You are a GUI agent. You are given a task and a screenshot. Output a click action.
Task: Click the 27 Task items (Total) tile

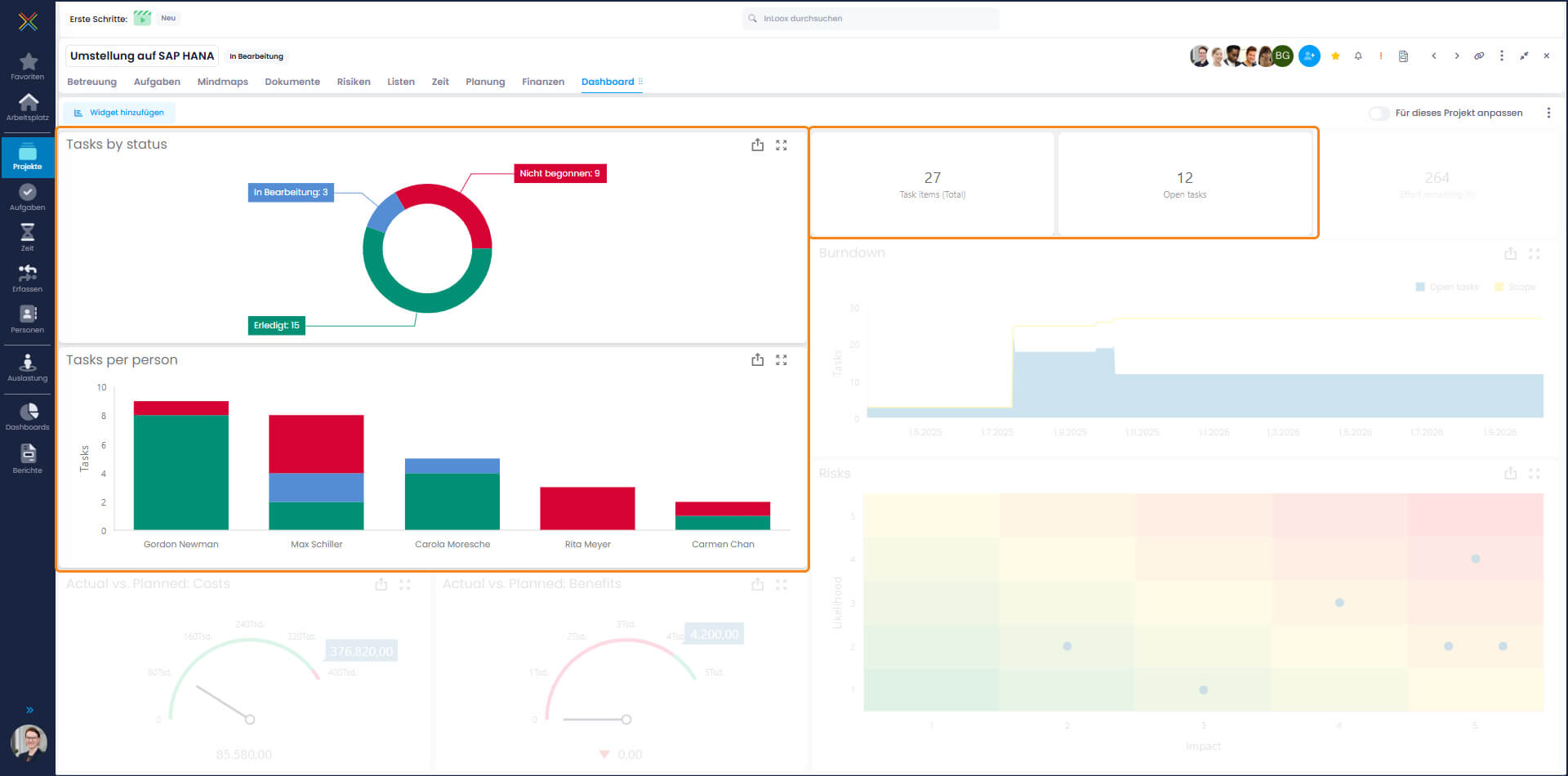[x=933, y=185]
